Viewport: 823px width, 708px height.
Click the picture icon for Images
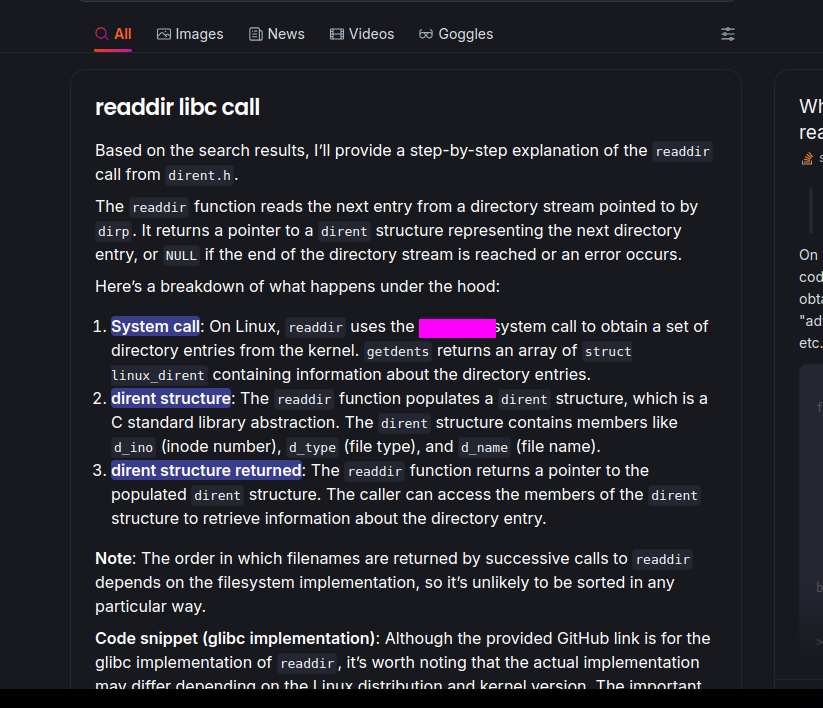(164, 34)
